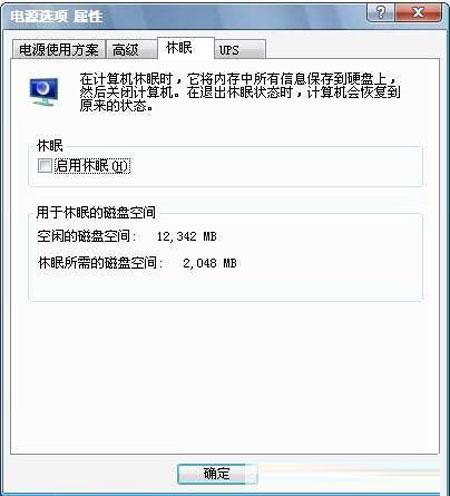Go to the UPS tab

[x=240, y=50]
